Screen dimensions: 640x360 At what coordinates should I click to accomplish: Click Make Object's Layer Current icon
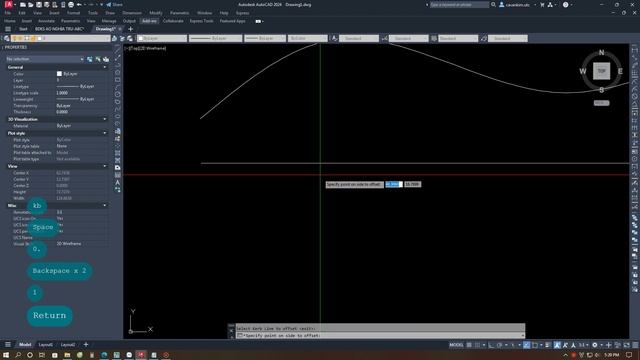(x=115, y=38)
